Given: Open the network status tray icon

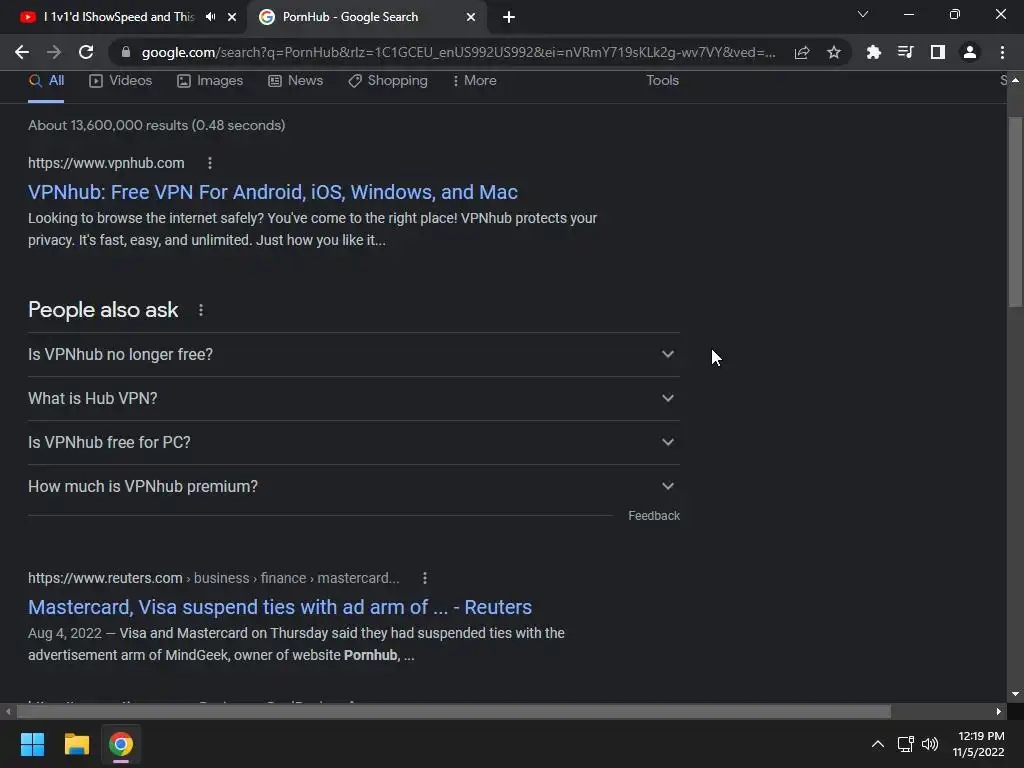Looking at the screenshot, I should [x=905, y=744].
